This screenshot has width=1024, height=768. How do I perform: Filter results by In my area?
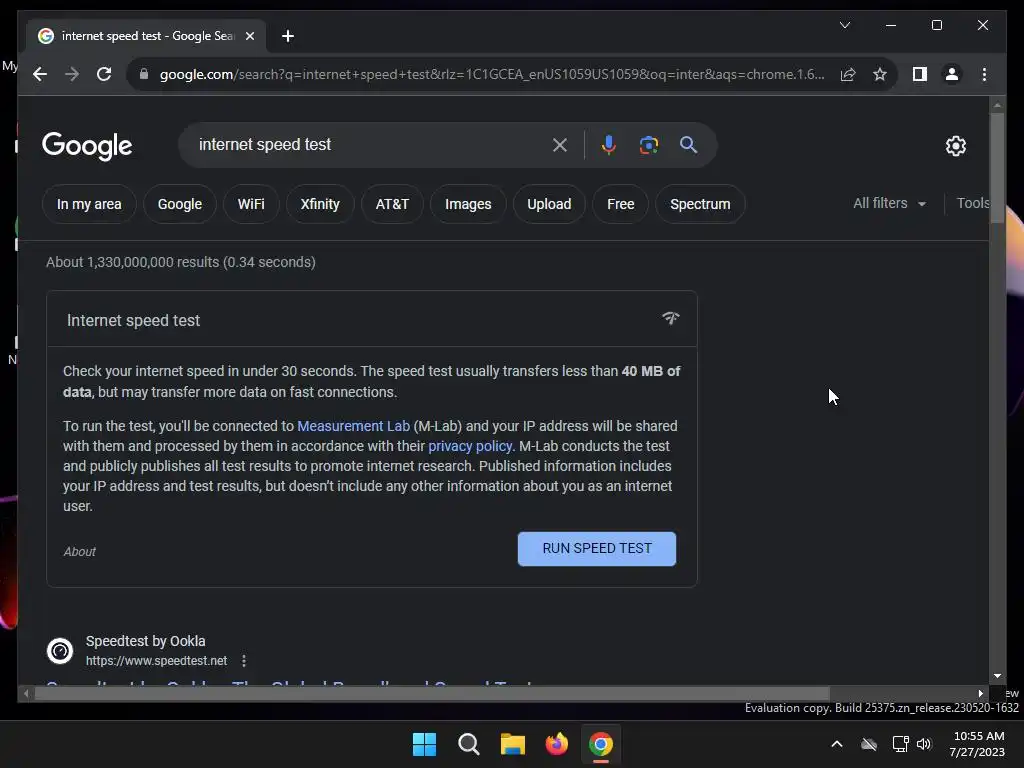(89, 204)
